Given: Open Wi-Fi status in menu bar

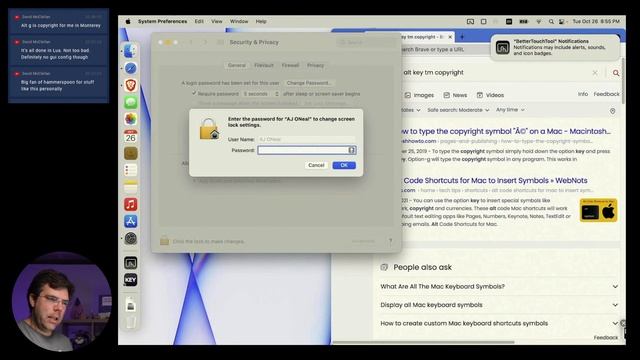Looking at the screenshot, I should click(538, 21).
